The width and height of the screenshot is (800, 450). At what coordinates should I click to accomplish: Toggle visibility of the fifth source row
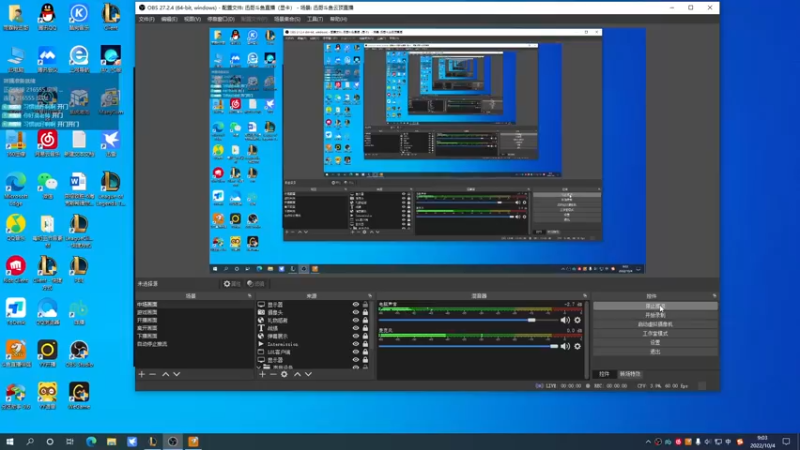(x=356, y=336)
